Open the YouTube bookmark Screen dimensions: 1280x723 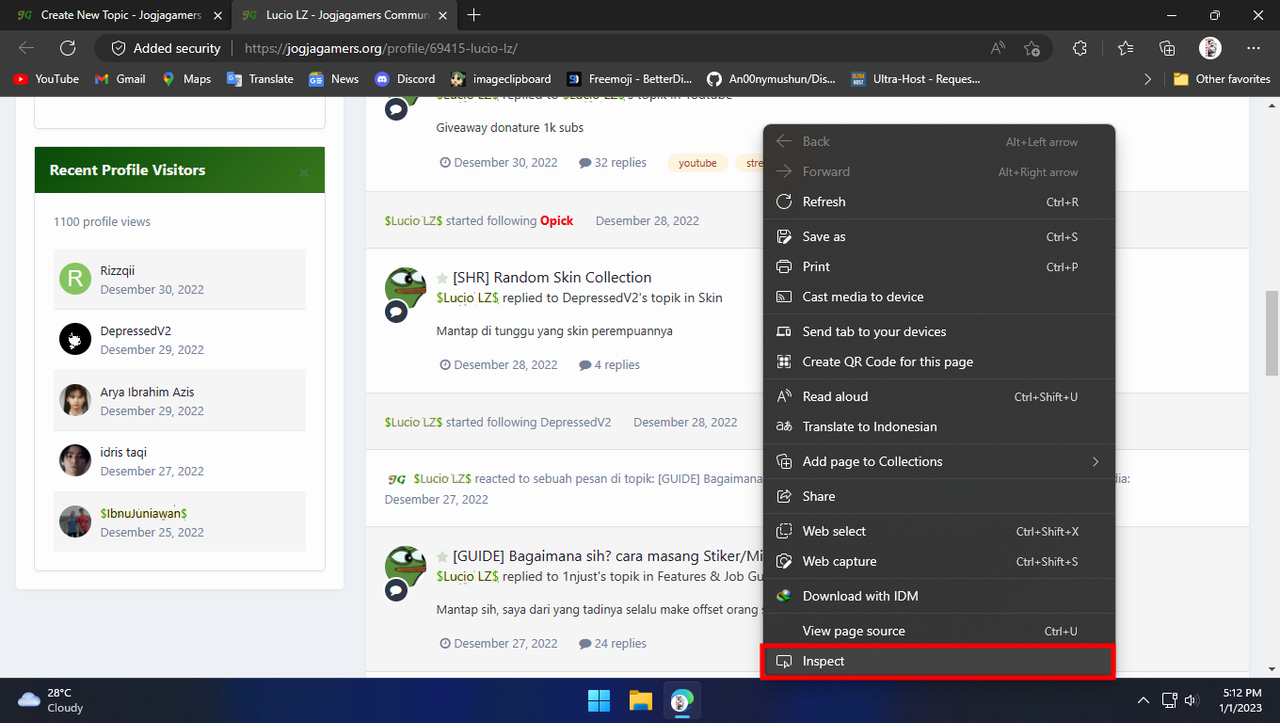pyautogui.click(x=47, y=79)
